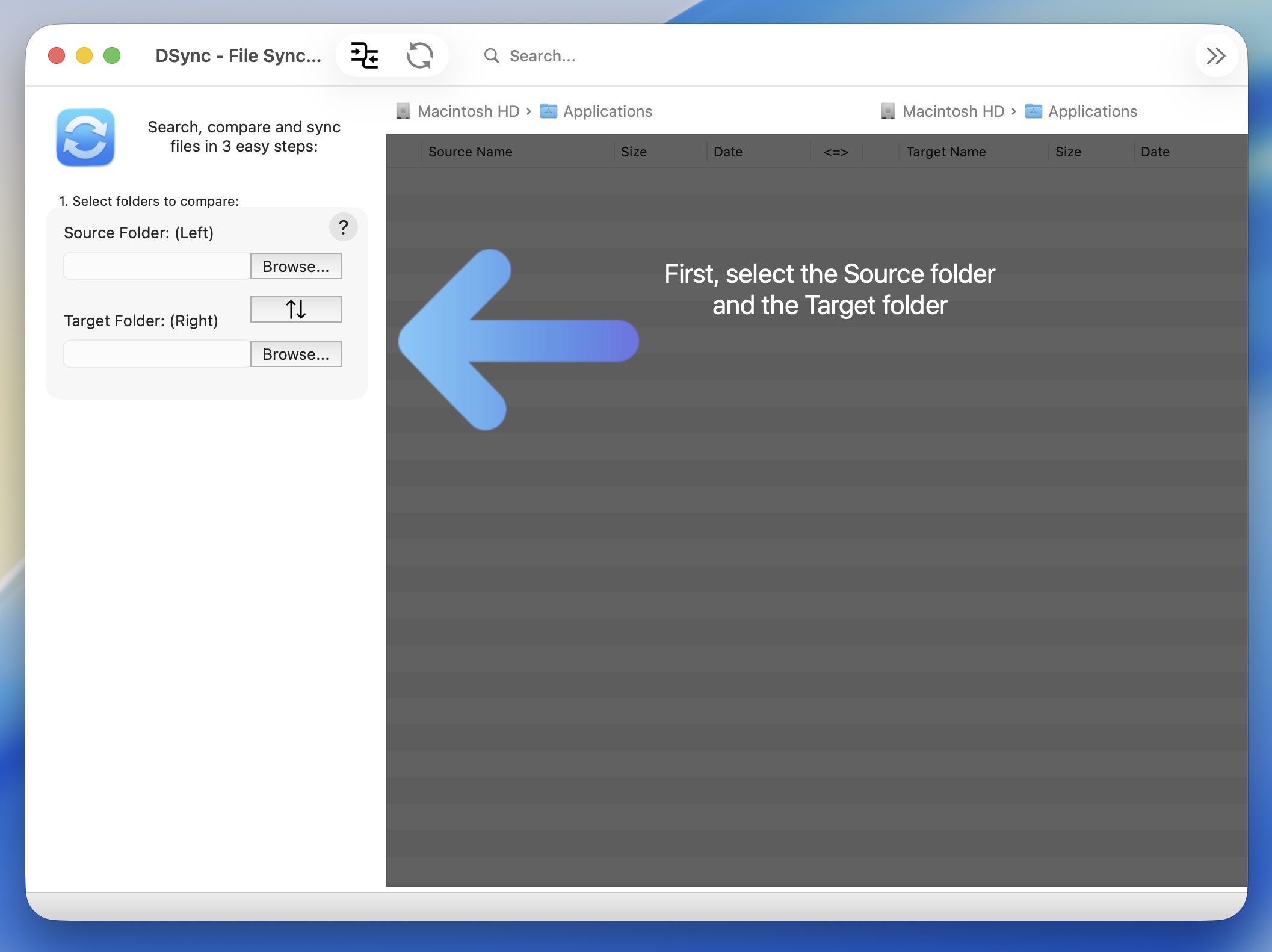
Task: Click the magnifying glass search icon
Action: pyautogui.click(x=492, y=56)
